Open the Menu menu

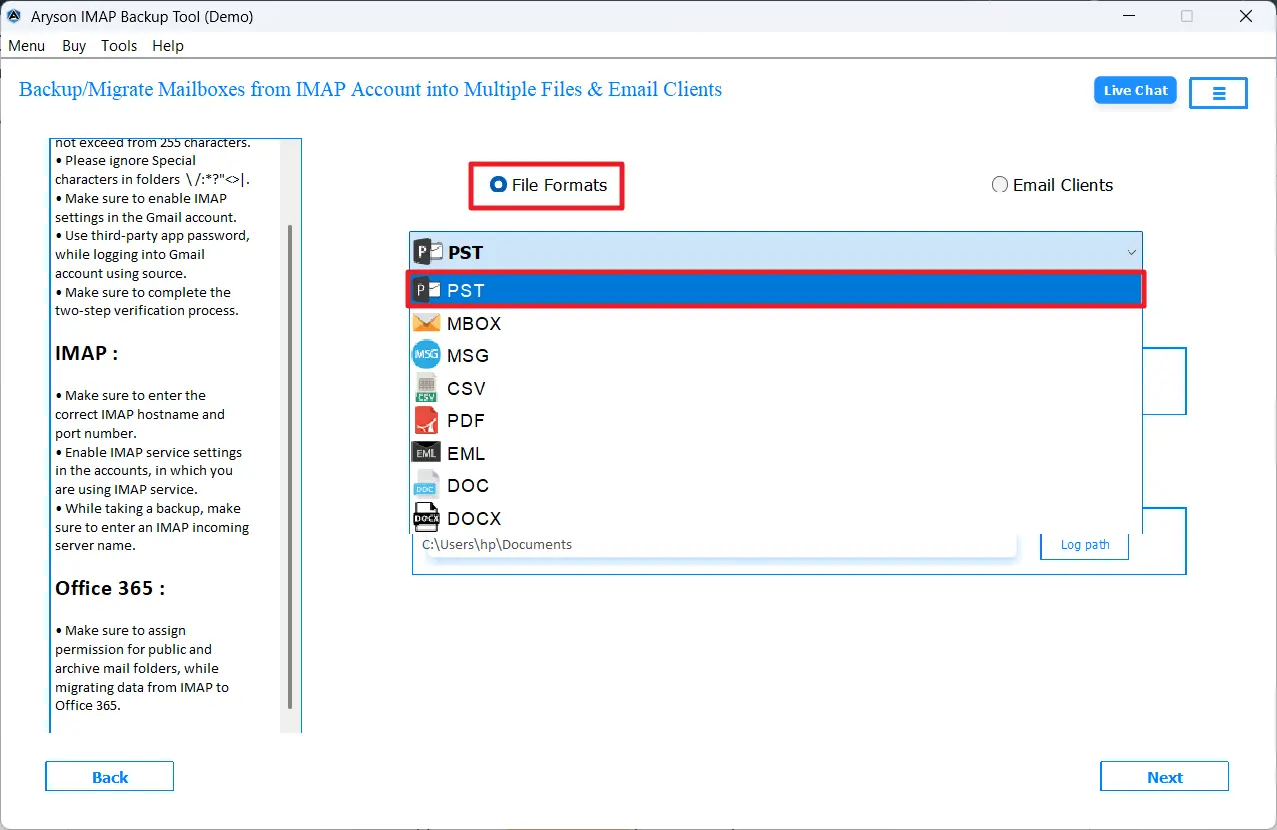click(26, 46)
